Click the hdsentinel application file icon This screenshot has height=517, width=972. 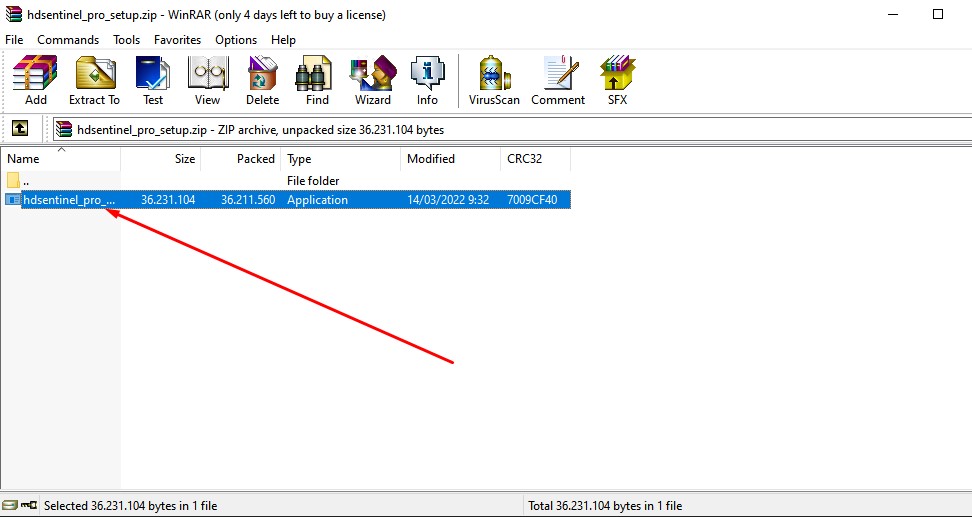pos(12,200)
